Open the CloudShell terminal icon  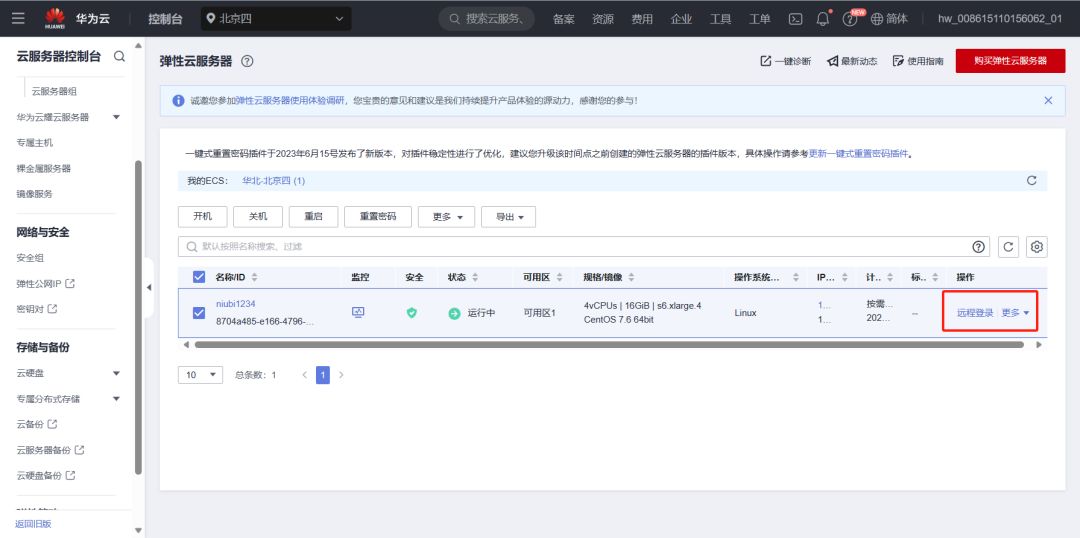796,18
